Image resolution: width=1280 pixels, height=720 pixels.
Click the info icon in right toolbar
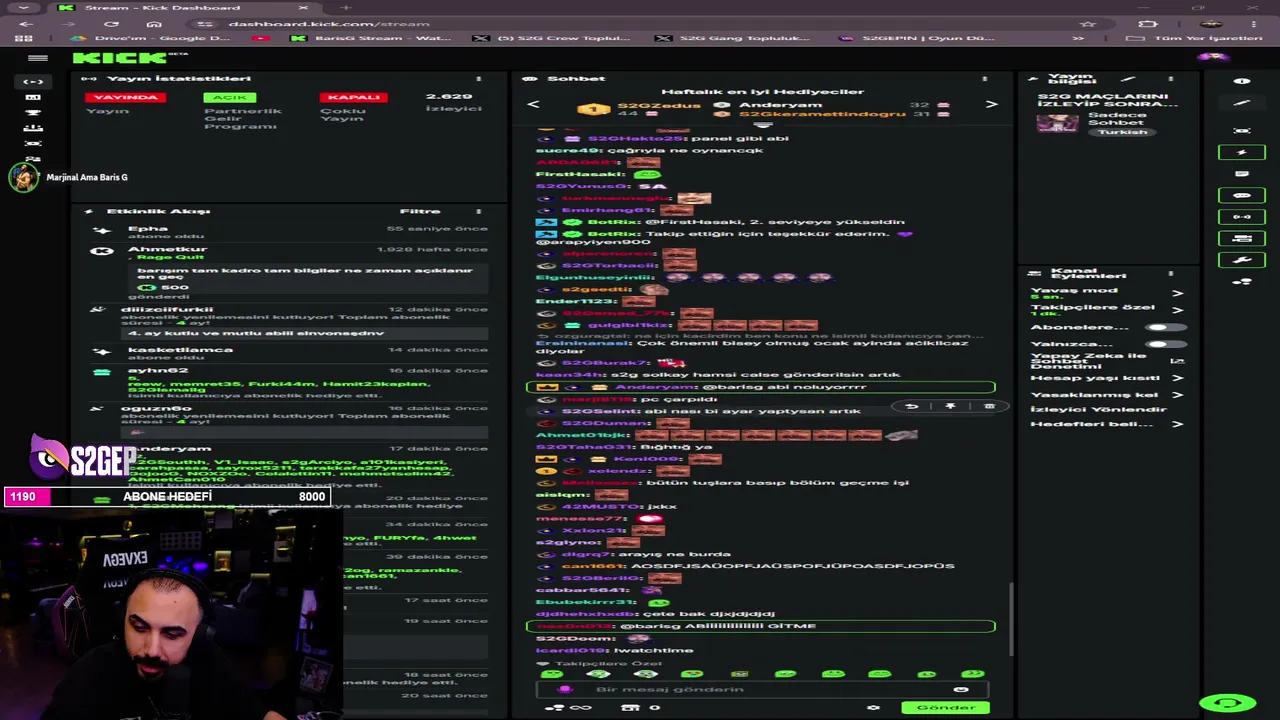tap(1242, 81)
